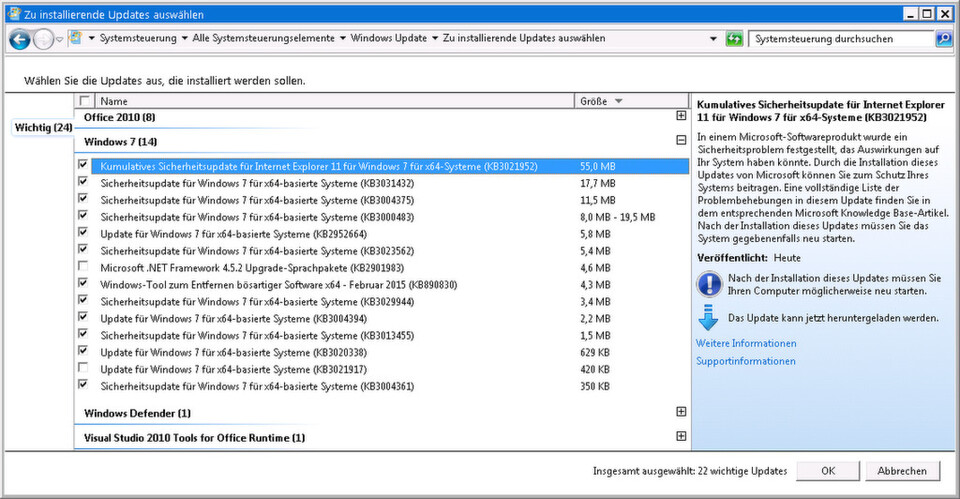Click the green refresh button
The height and width of the screenshot is (499, 960).
click(x=734, y=39)
